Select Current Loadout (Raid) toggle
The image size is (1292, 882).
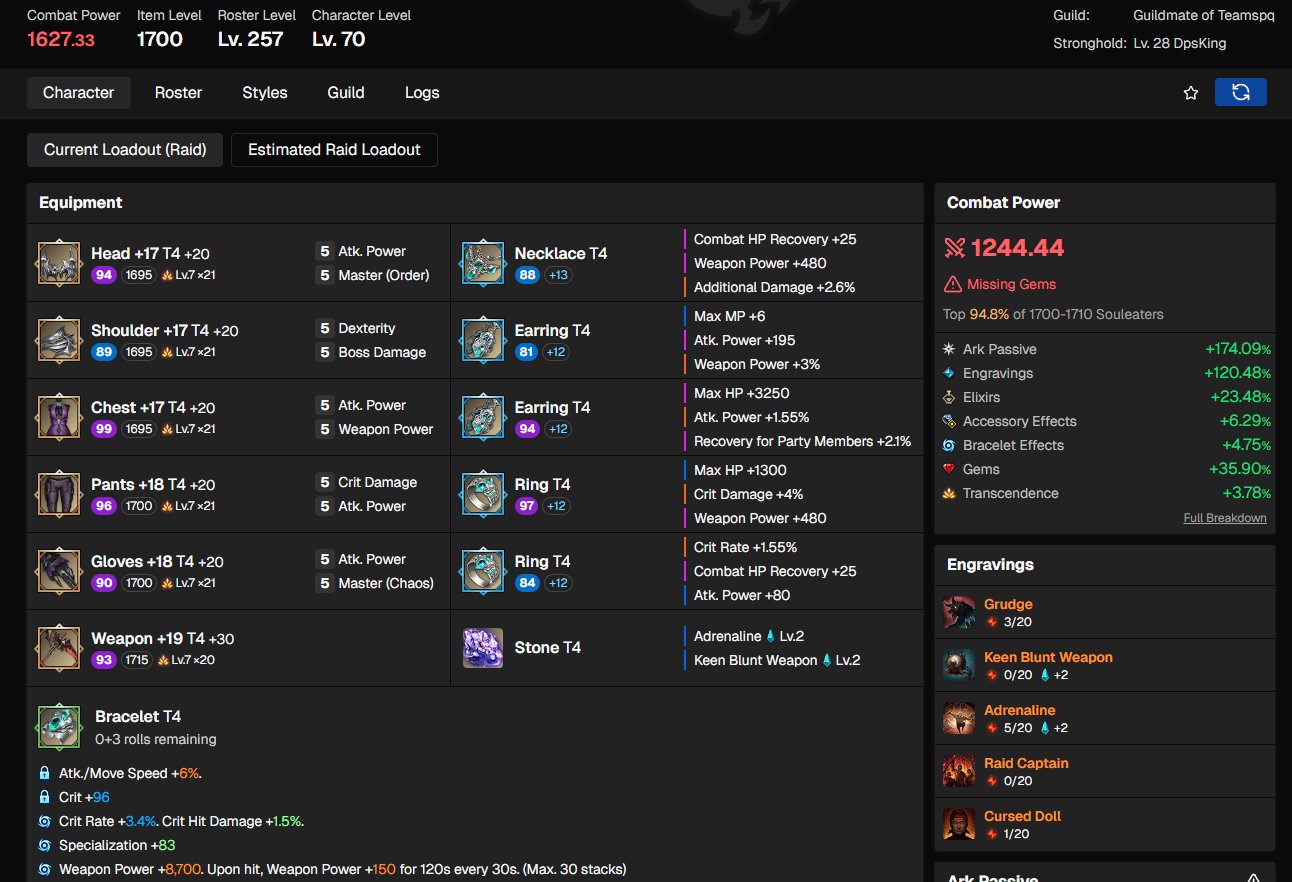point(125,150)
